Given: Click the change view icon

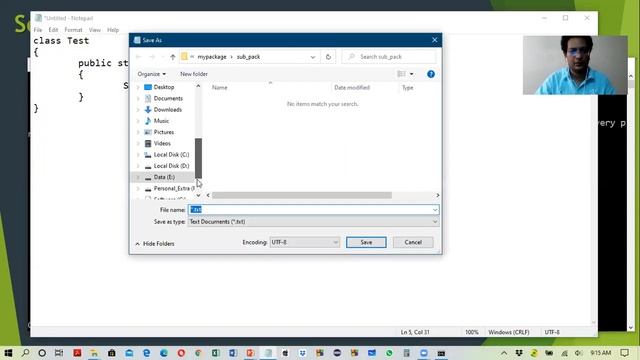Looking at the screenshot, I should (x=402, y=74).
